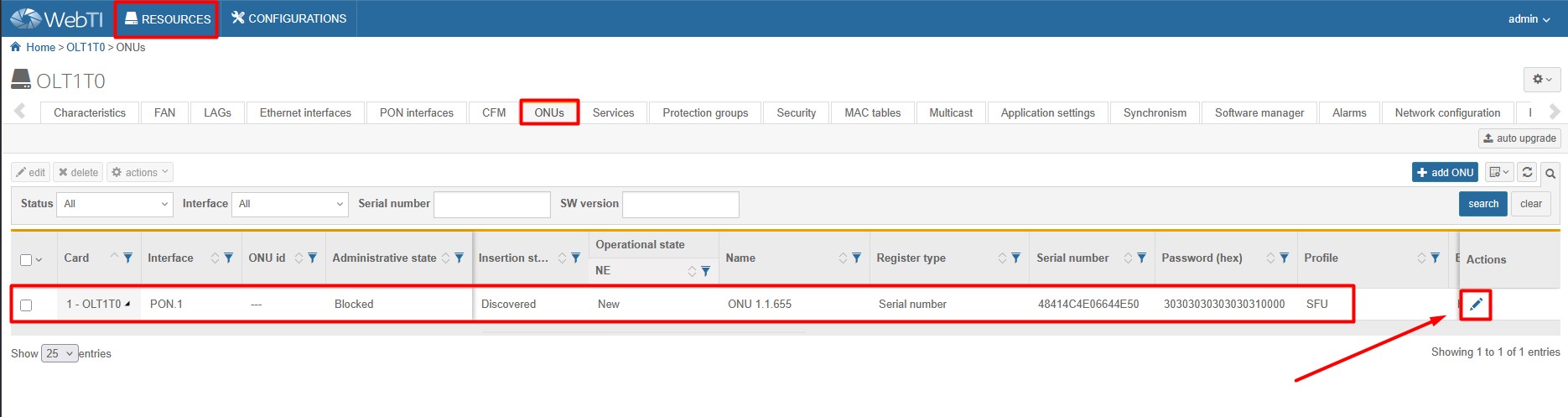Click the Card column filter icon

click(127, 258)
